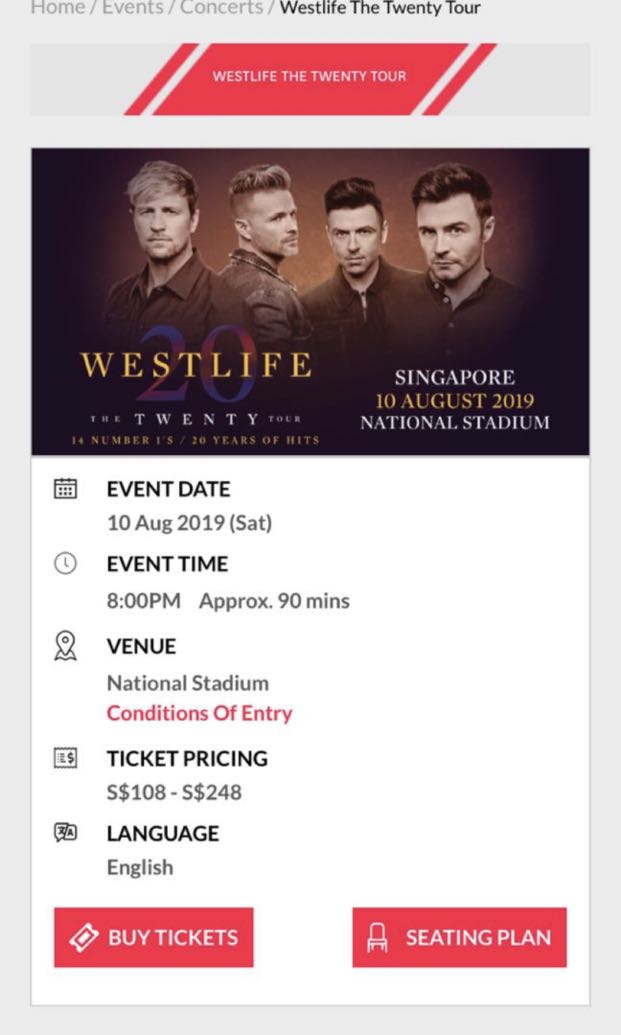621x1035 pixels.
Task: Click the calendar icon beside EVENT DATE
Action: tap(65, 489)
